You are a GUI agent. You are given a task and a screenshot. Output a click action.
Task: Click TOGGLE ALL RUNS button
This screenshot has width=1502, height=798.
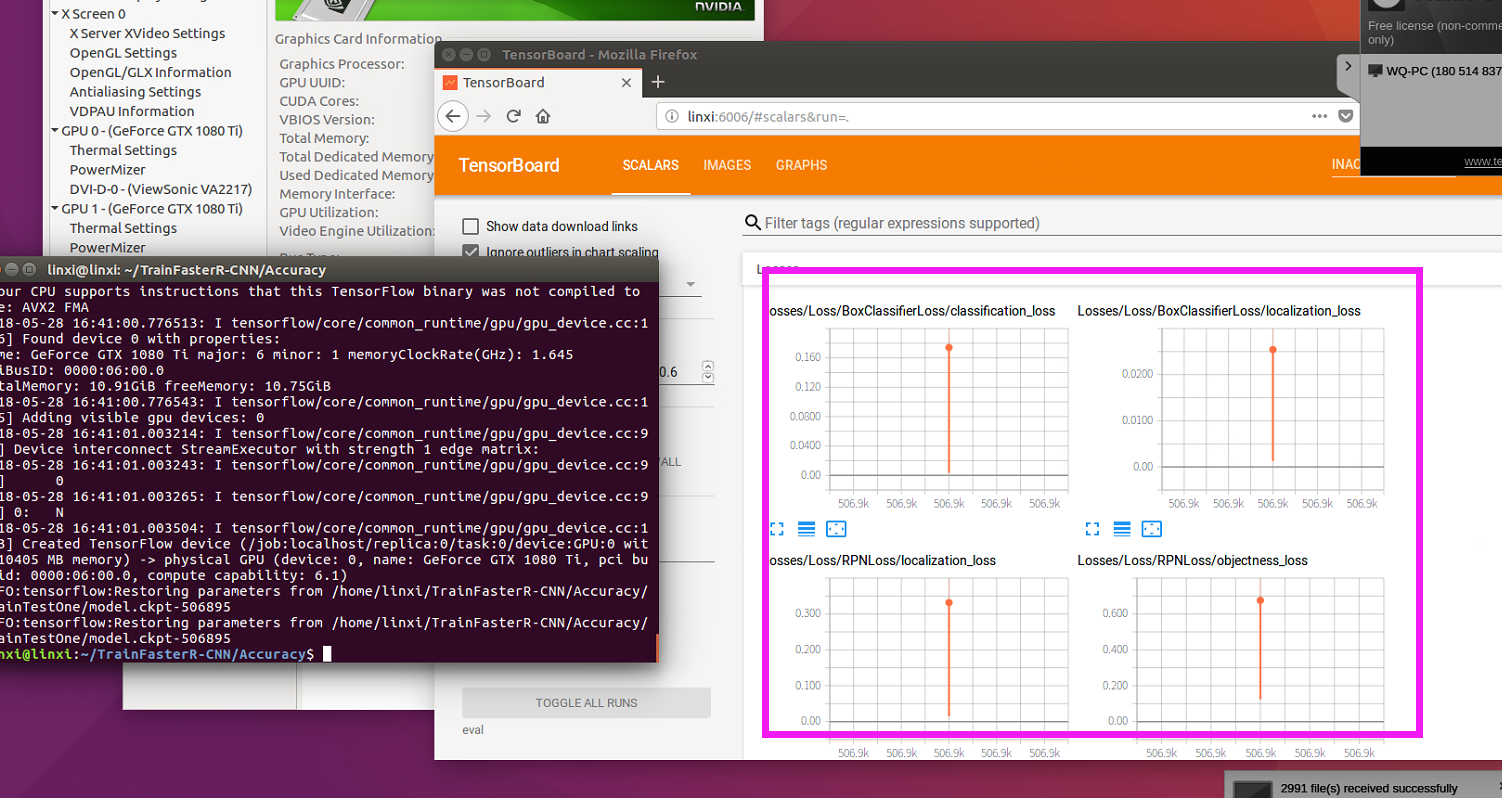tap(586, 703)
